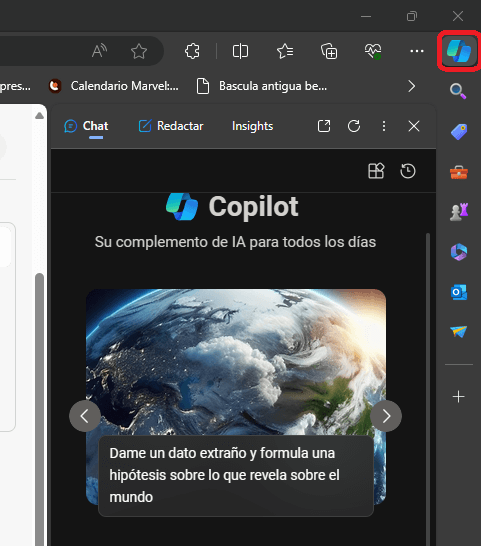Open Calendario Marvel bookmark

114,86
